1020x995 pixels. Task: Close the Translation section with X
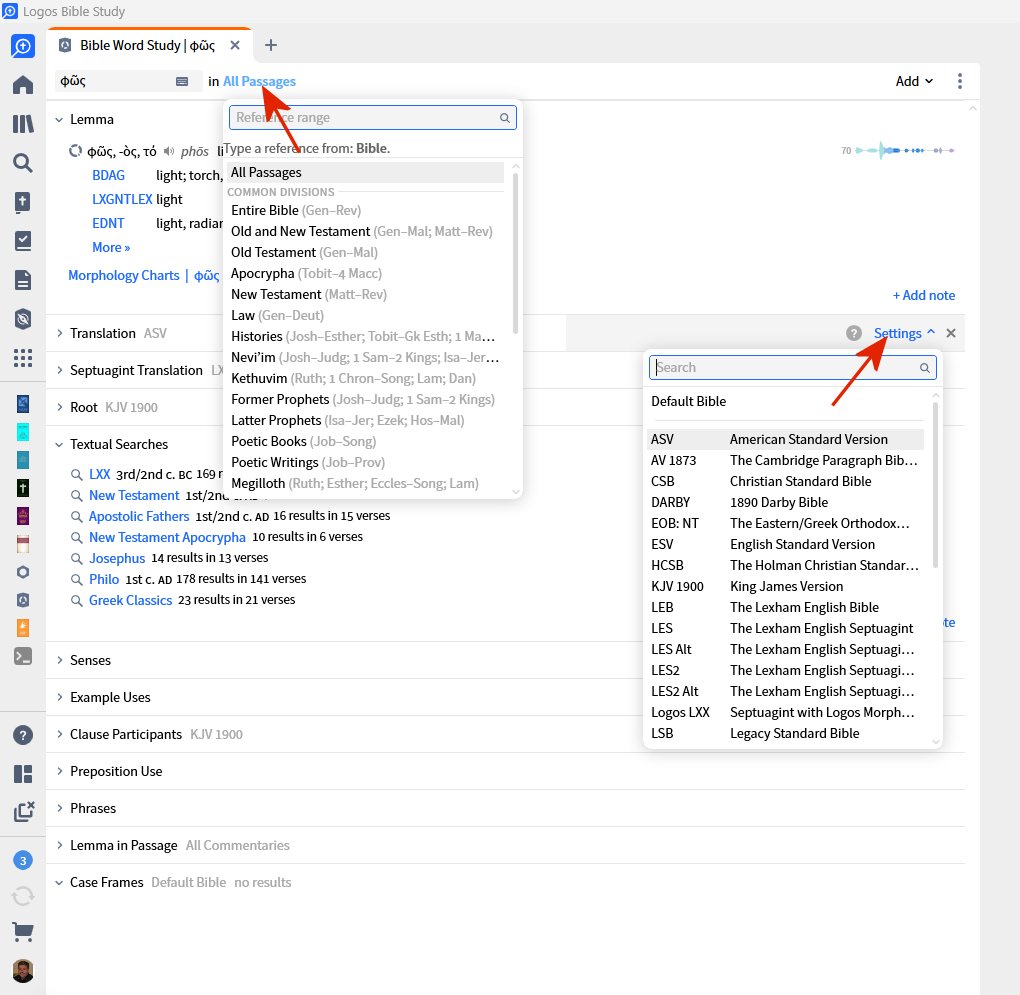[951, 333]
